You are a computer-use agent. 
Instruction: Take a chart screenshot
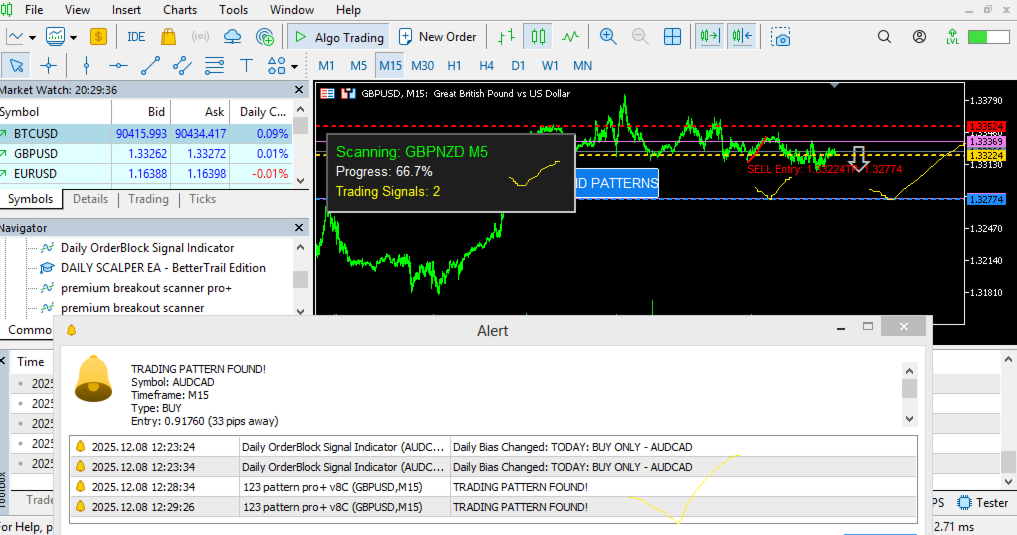point(781,37)
